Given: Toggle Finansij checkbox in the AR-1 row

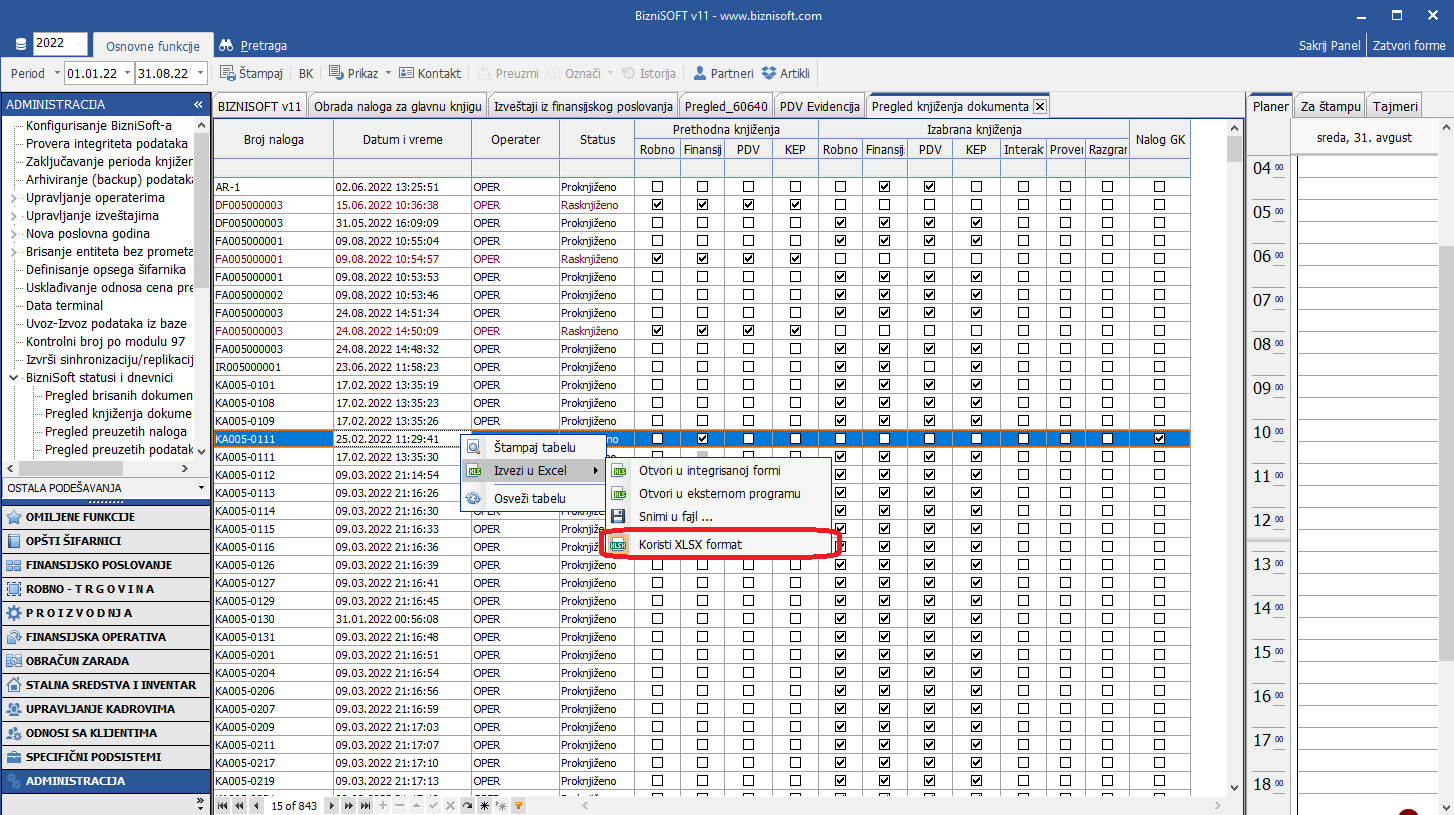Looking at the screenshot, I should pyautogui.click(x=884, y=187).
